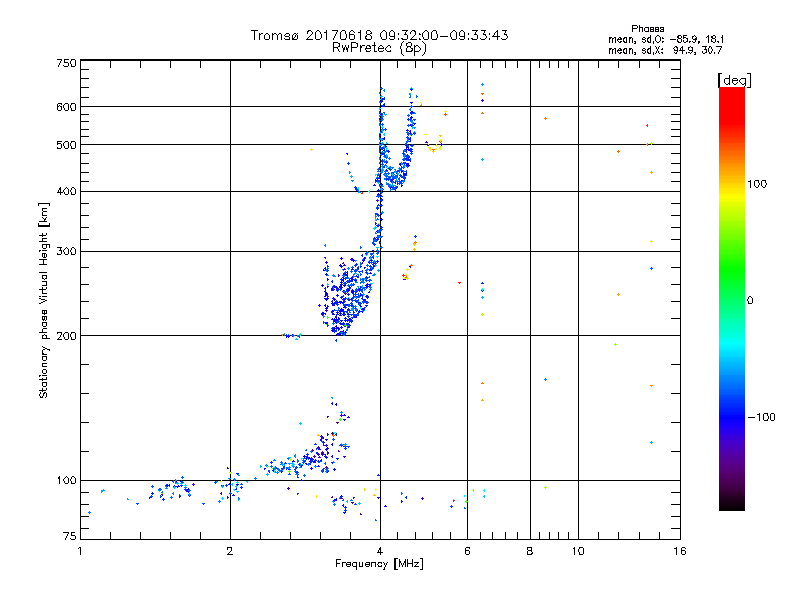Click the cyan point near 14 MHz, 120 km
This screenshot has width=800, height=600.
[652, 442]
